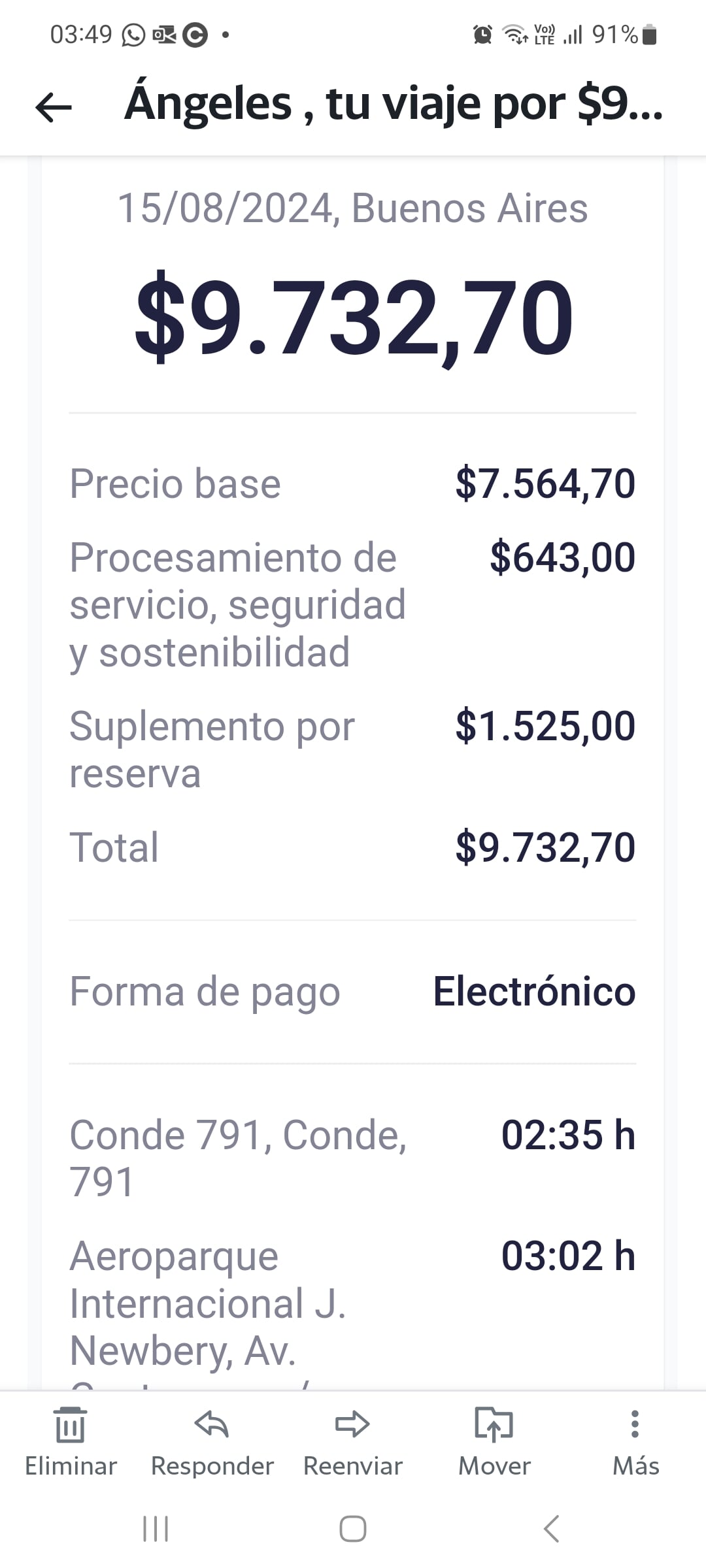Tap the Precio base row
This screenshot has width=706, height=1568.
click(x=175, y=484)
